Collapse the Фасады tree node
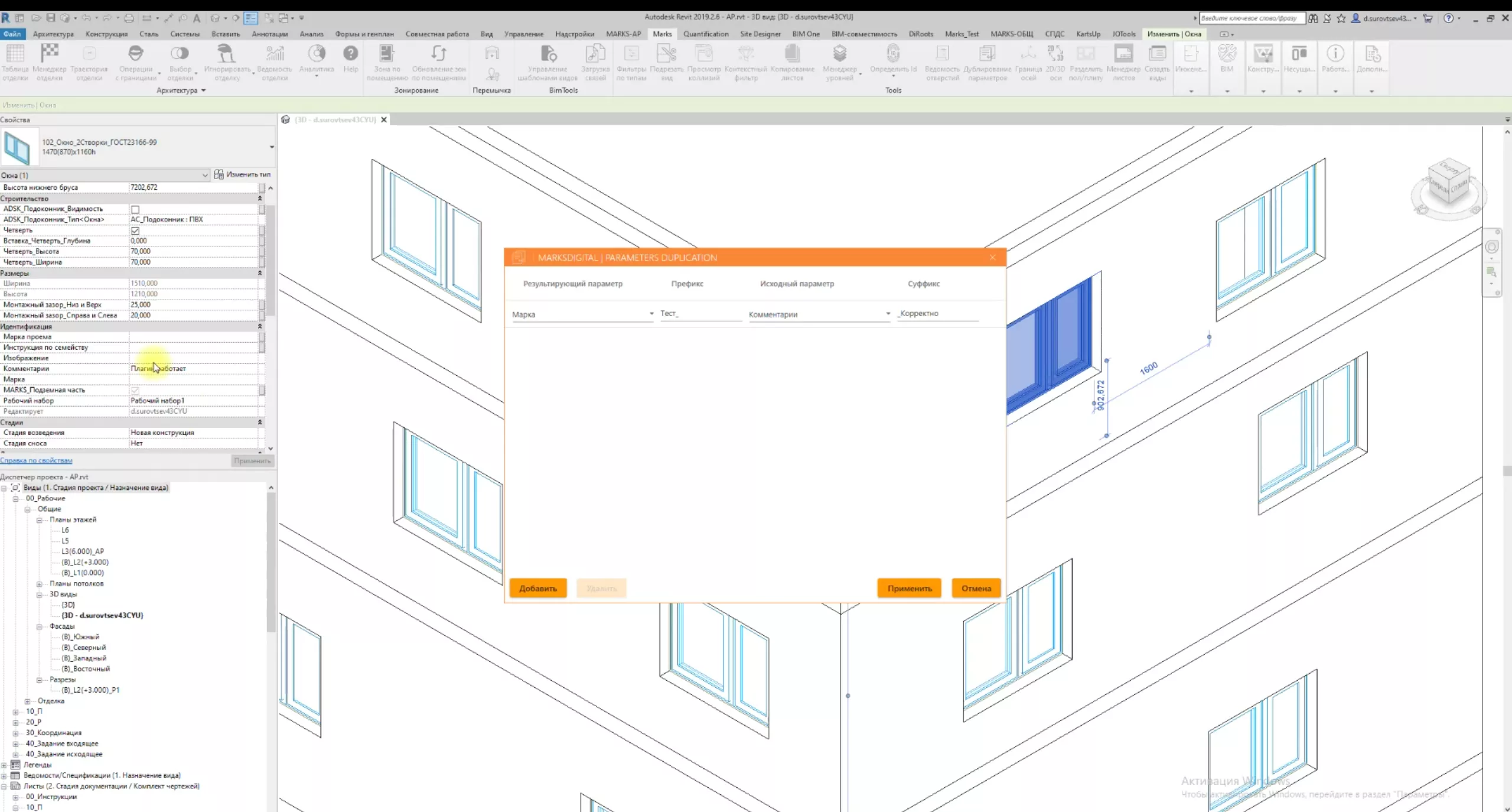The image size is (1512, 812). click(x=40, y=626)
